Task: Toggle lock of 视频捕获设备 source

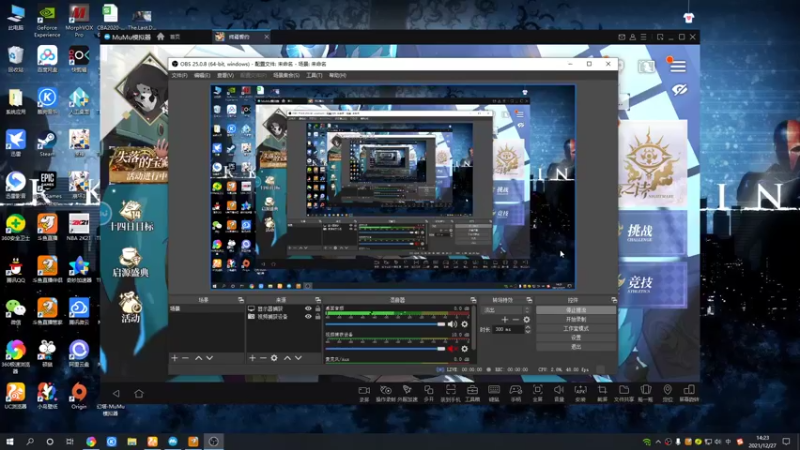Action: (318, 316)
